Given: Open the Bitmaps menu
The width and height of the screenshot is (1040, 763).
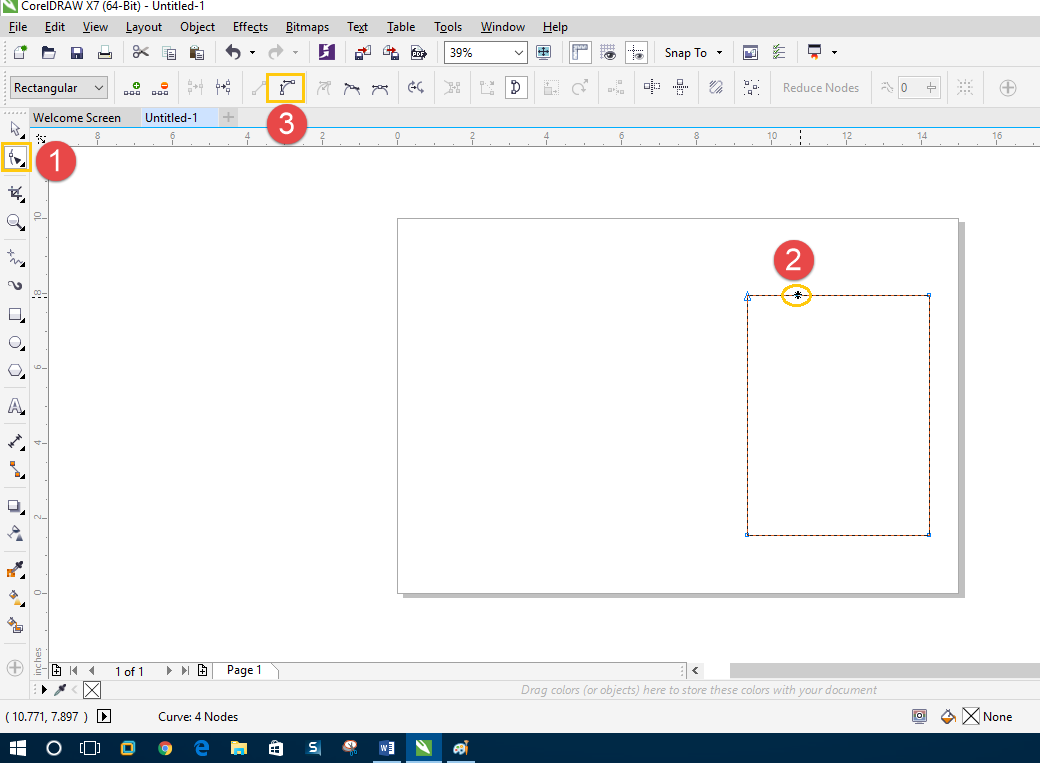Looking at the screenshot, I should click(x=307, y=27).
